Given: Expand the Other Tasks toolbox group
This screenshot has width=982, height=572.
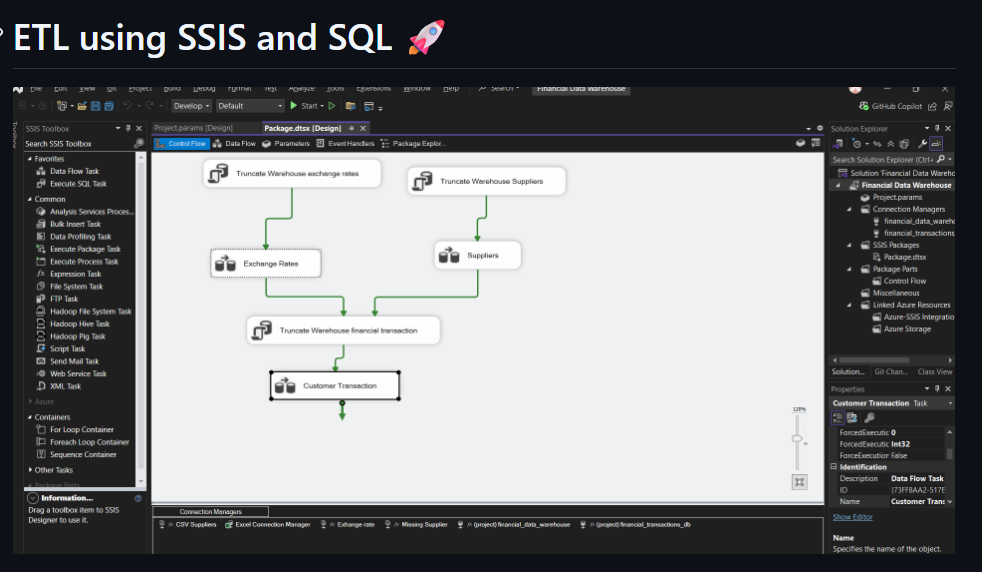Looking at the screenshot, I should 30,470.
